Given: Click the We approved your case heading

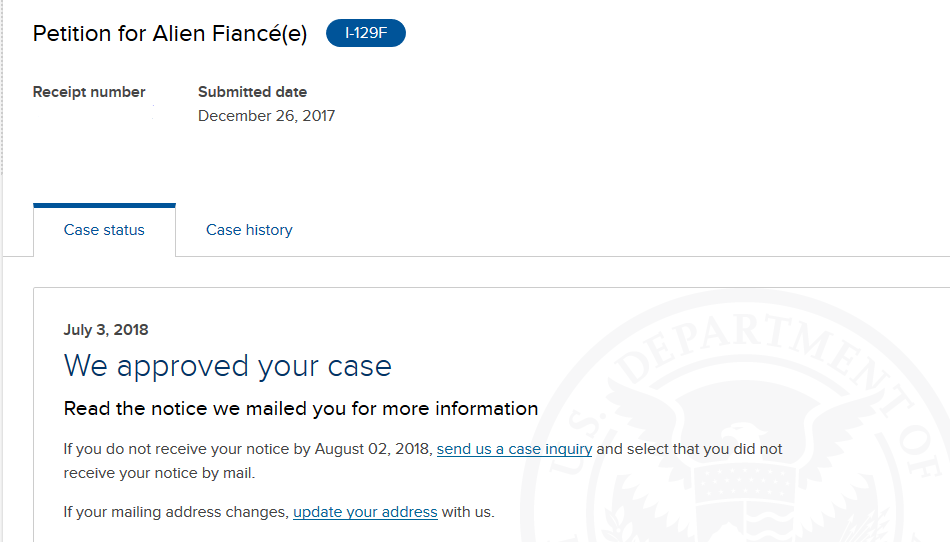Looking at the screenshot, I should point(228,366).
